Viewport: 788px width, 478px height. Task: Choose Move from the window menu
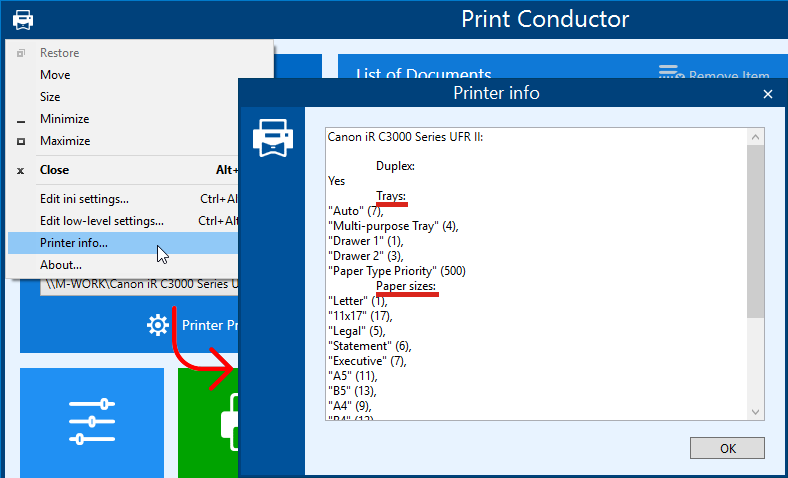point(55,75)
